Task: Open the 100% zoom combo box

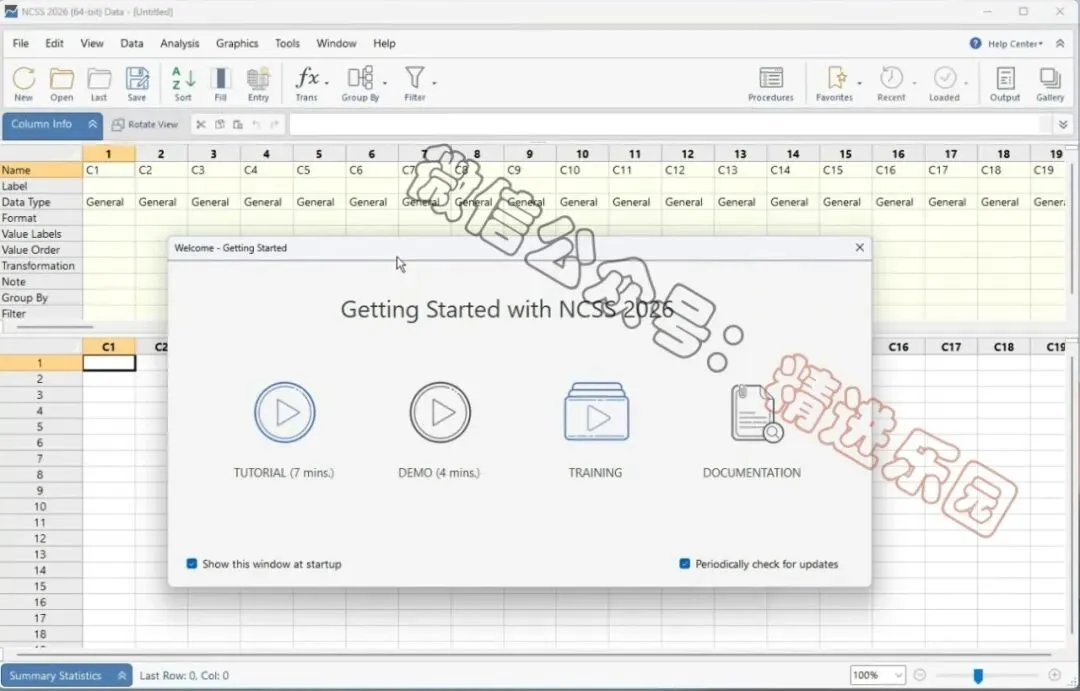Action: click(x=878, y=675)
